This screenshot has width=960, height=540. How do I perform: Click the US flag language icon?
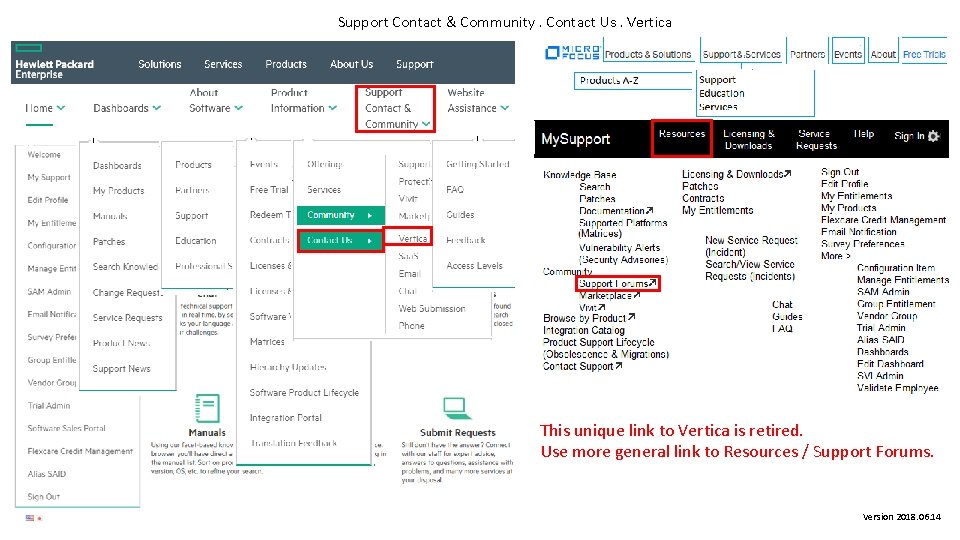[x=30, y=518]
